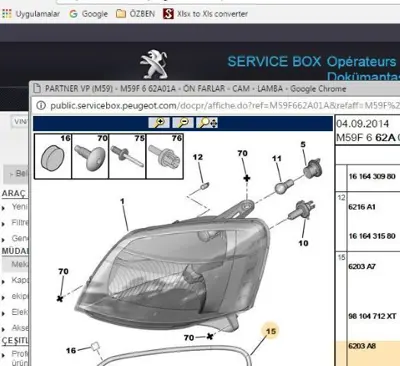Screen dimensions: 400x366
Task: Select thumbnail of part 76 clip
Action: [165, 156]
